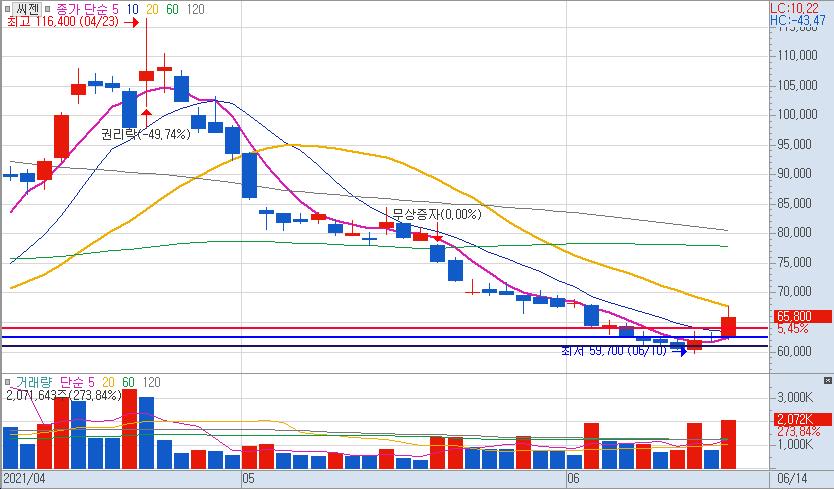Select the price chart 5-day MA legend
834x489 pixels.
pyautogui.click(x=115, y=9)
